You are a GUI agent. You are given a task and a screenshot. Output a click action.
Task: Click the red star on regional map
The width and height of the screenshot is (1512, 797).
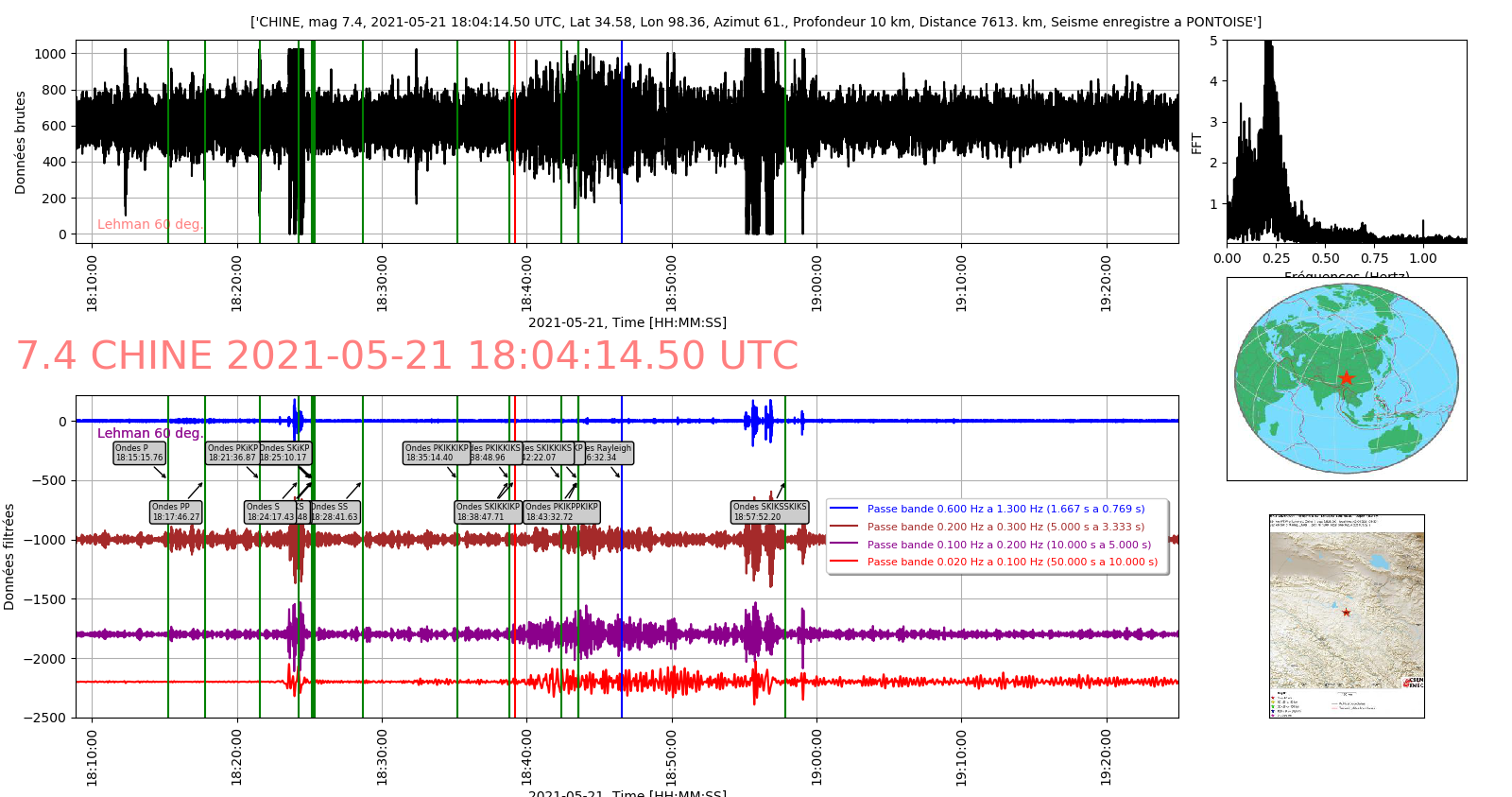coord(1346,613)
